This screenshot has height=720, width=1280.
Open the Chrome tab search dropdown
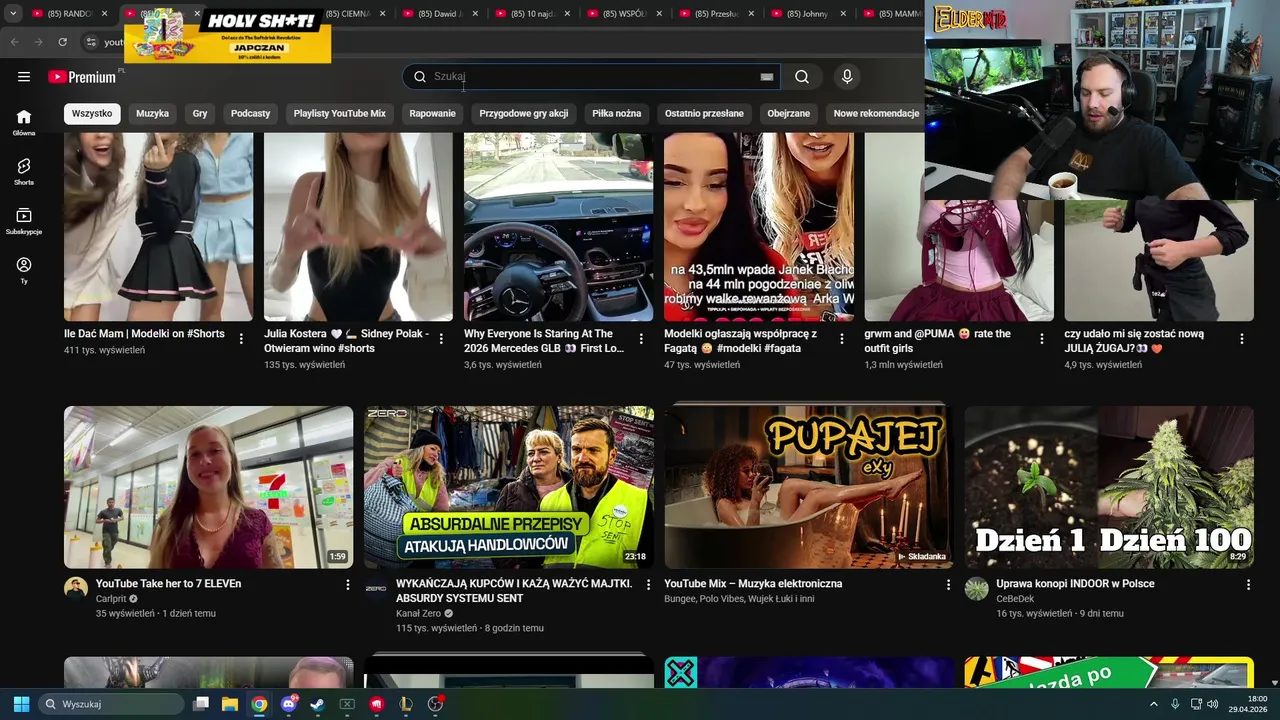click(13, 14)
